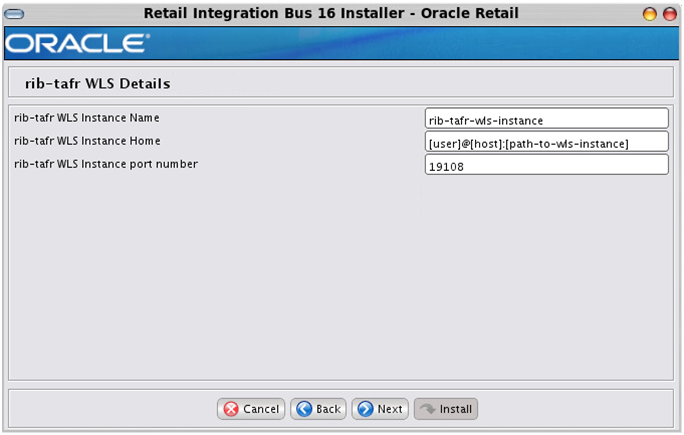Select the port number field showing 19108
The height and width of the screenshot is (435, 684).
pos(547,164)
